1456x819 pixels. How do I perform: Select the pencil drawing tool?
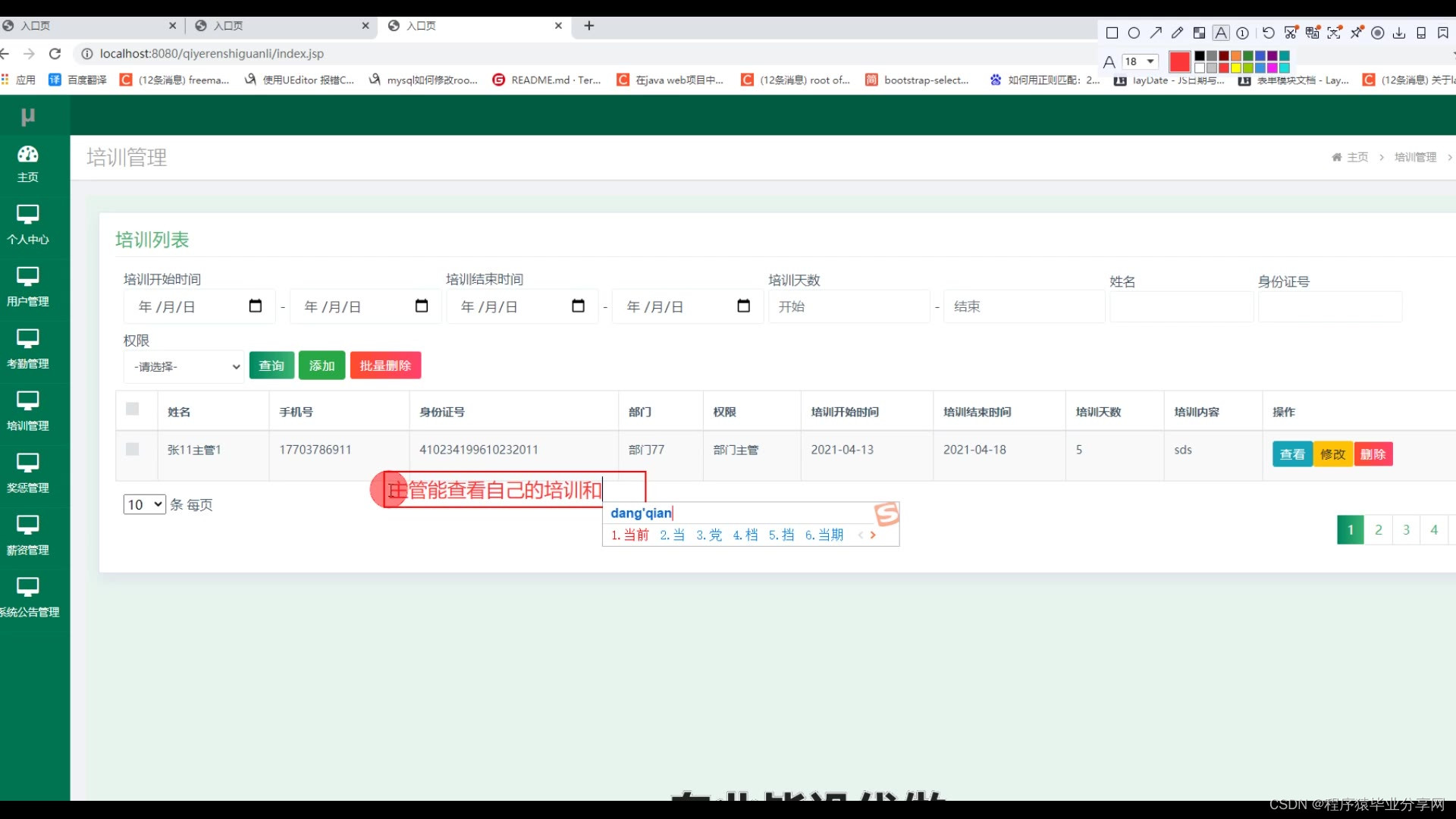(1177, 33)
